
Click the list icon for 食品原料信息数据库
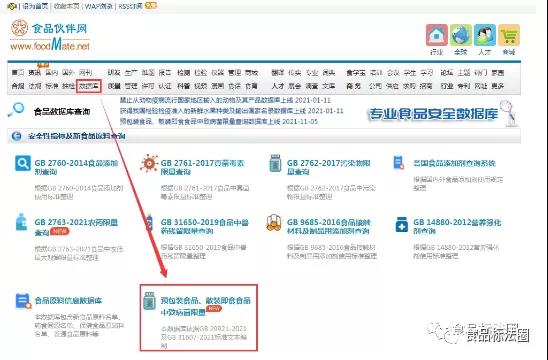pyautogui.click(x=23, y=301)
